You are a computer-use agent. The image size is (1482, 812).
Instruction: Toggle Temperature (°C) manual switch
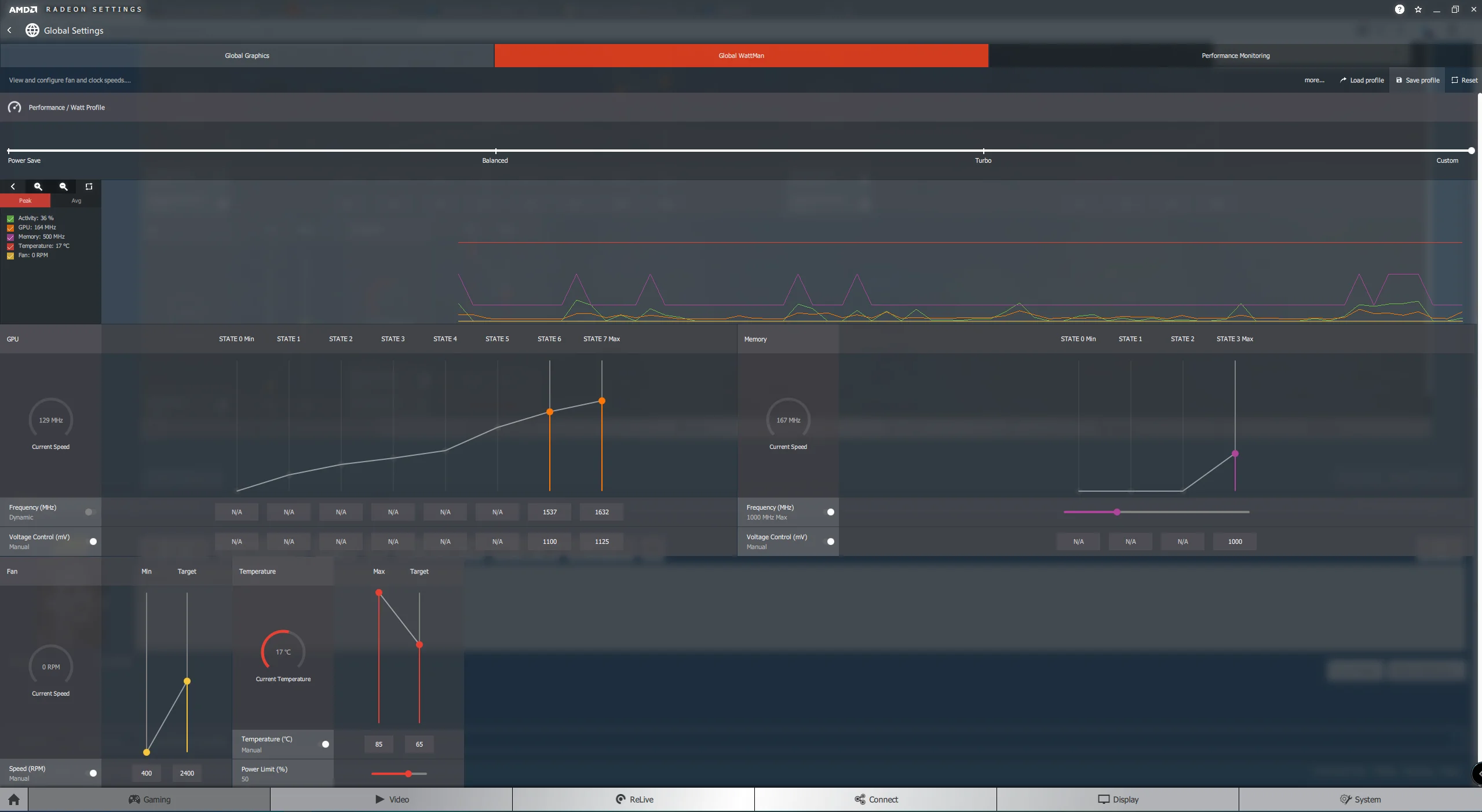pyautogui.click(x=324, y=744)
